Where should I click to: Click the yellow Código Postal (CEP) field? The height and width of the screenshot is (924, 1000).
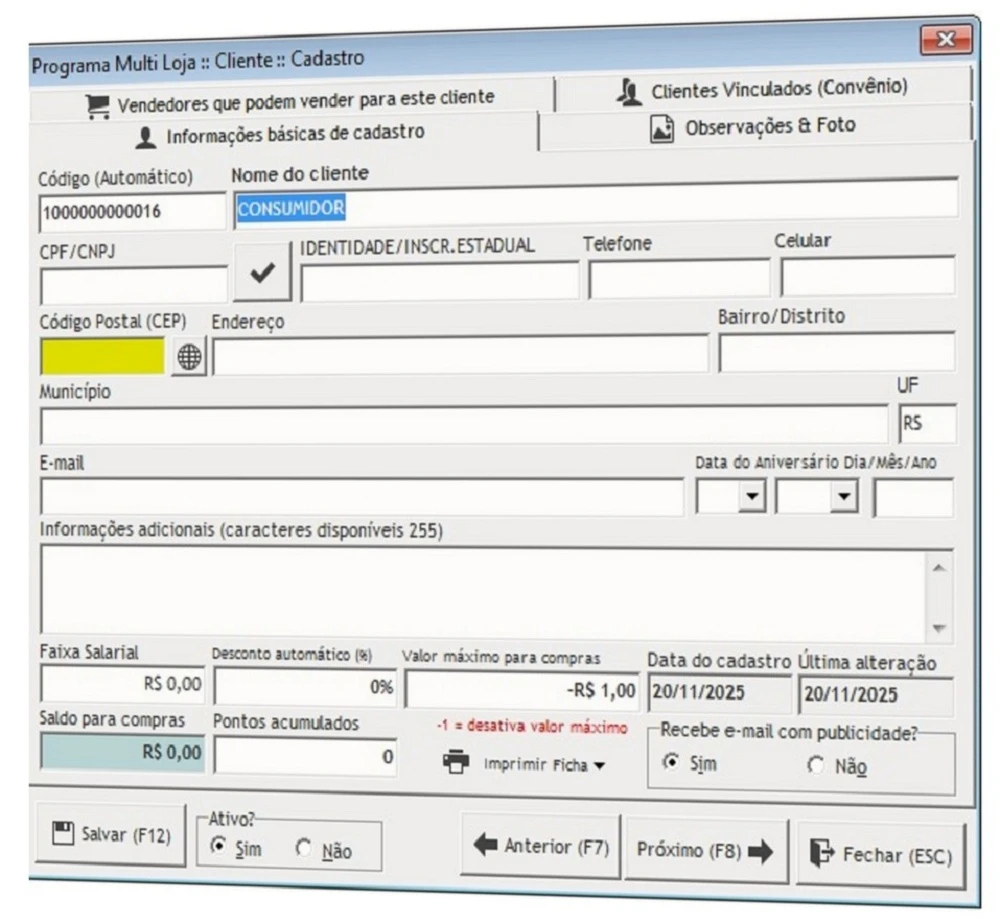click(x=101, y=356)
